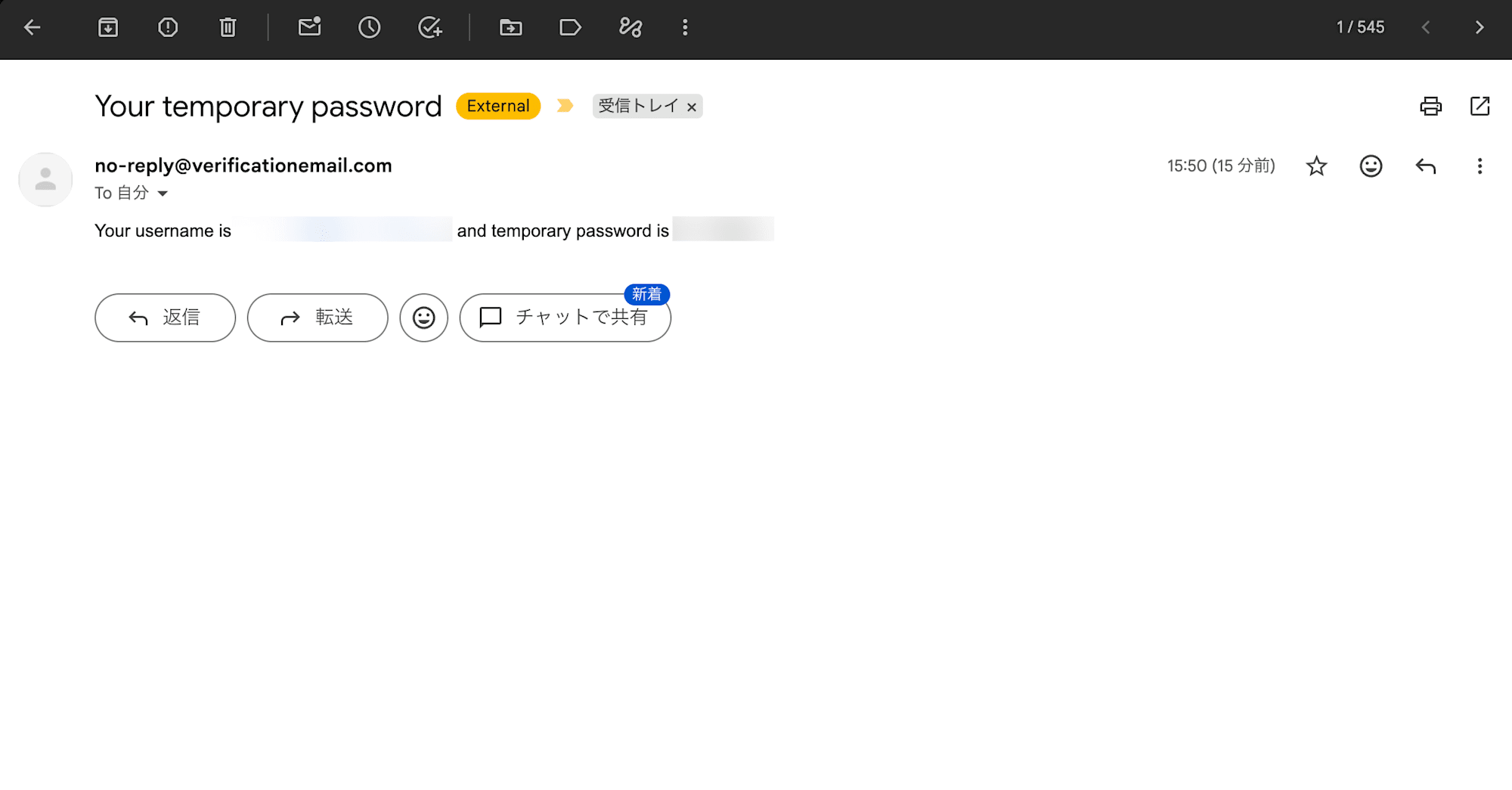Go to the next older email arrow
Viewport: 1512px width, 790px height.
(x=1479, y=28)
